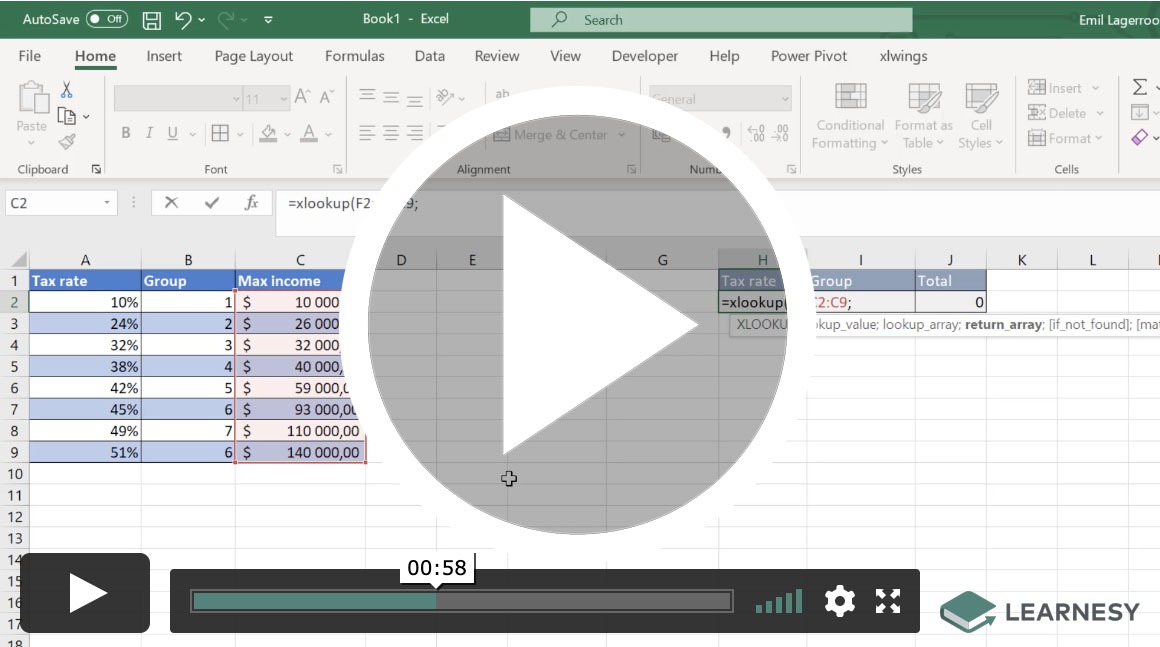Toggle bold formatting
This screenshot has width=1160, height=647.
click(x=126, y=133)
